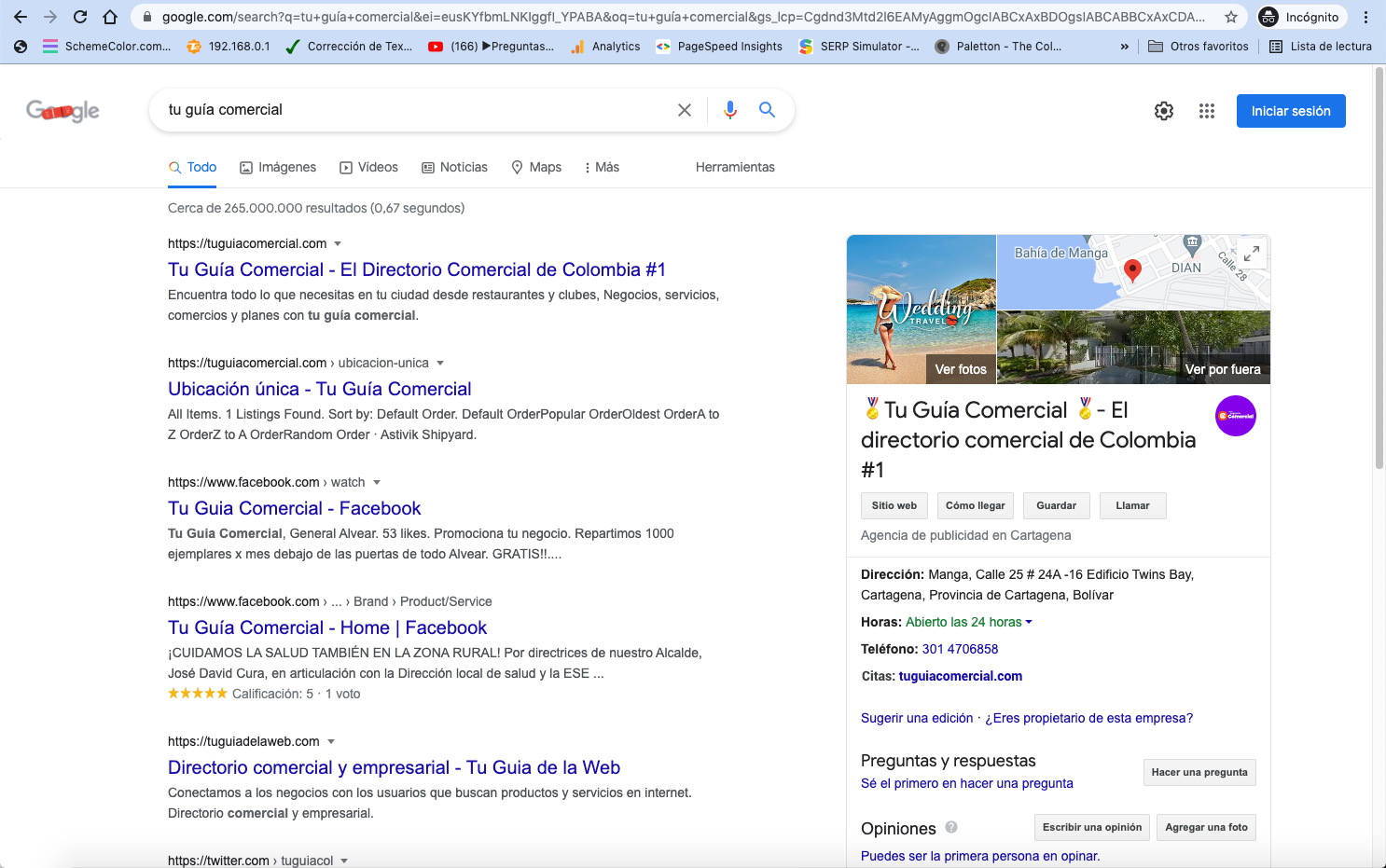Open result Tu Guía Comercial - El Directorio Comercial
The width and height of the screenshot is (1386, 868).
point(417,269)
